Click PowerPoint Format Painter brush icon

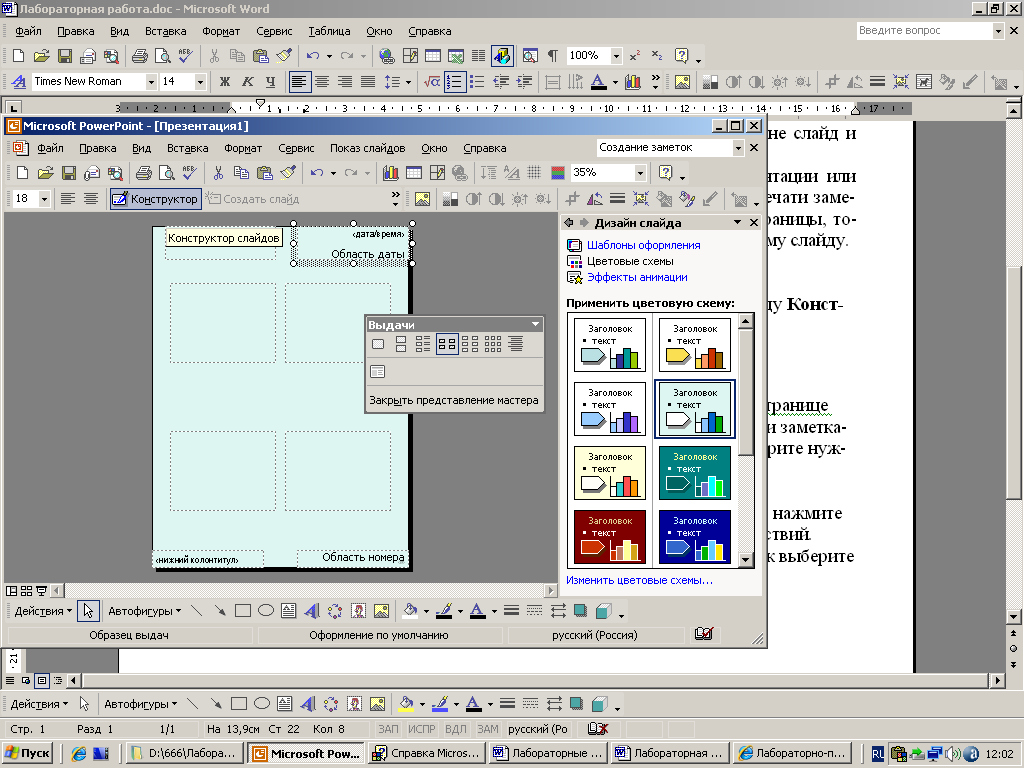[288, 173]
